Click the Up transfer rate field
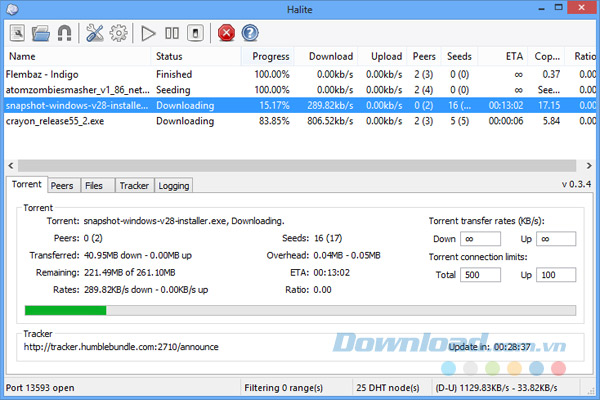This screenshot has width=600, height=400. [x=556, y=239]
